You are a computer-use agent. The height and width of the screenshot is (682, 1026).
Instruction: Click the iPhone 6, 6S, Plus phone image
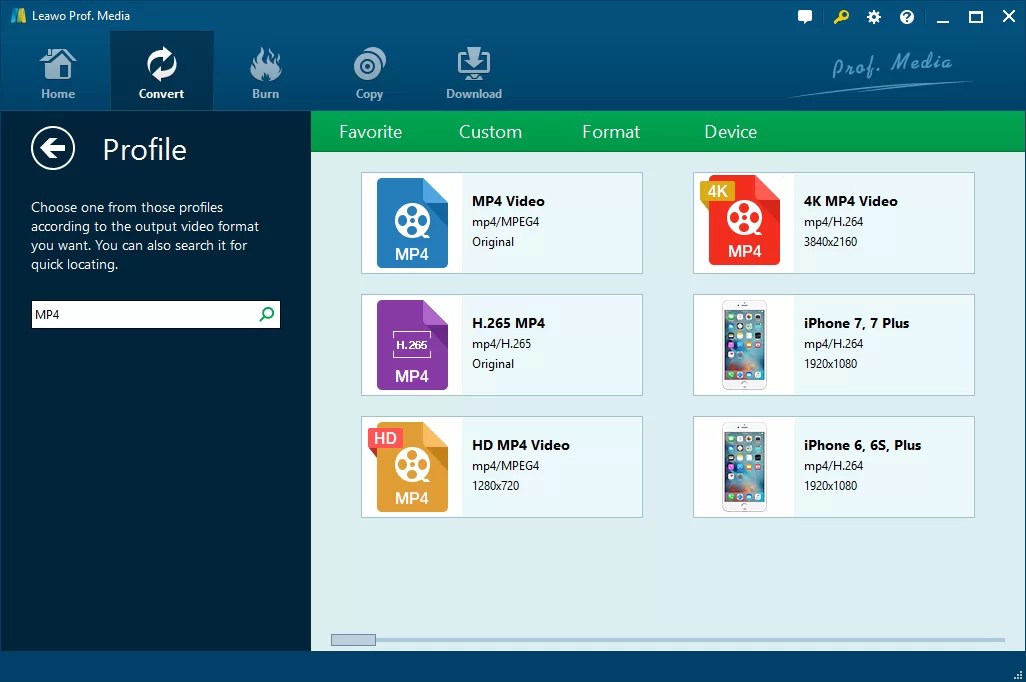click(744, 467)
